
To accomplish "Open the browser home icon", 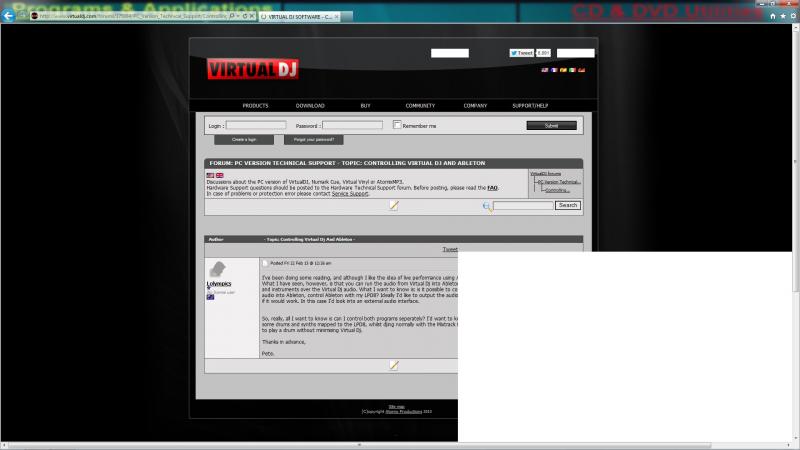I will pos(772,16).
